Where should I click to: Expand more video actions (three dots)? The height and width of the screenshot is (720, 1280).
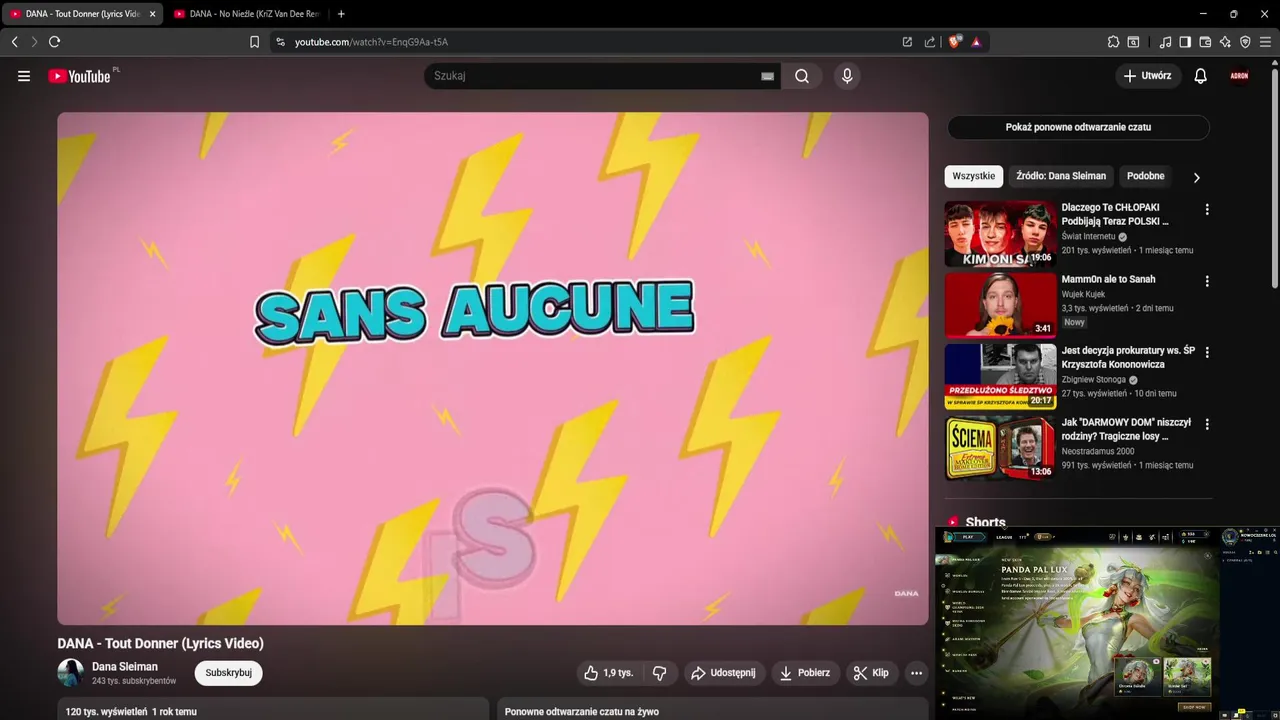click(916, 673)
